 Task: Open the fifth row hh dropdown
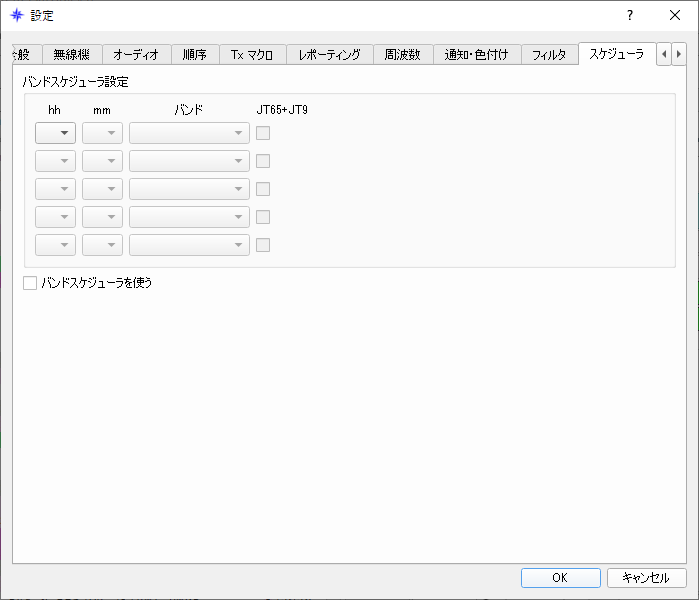(x=55, y=245)
